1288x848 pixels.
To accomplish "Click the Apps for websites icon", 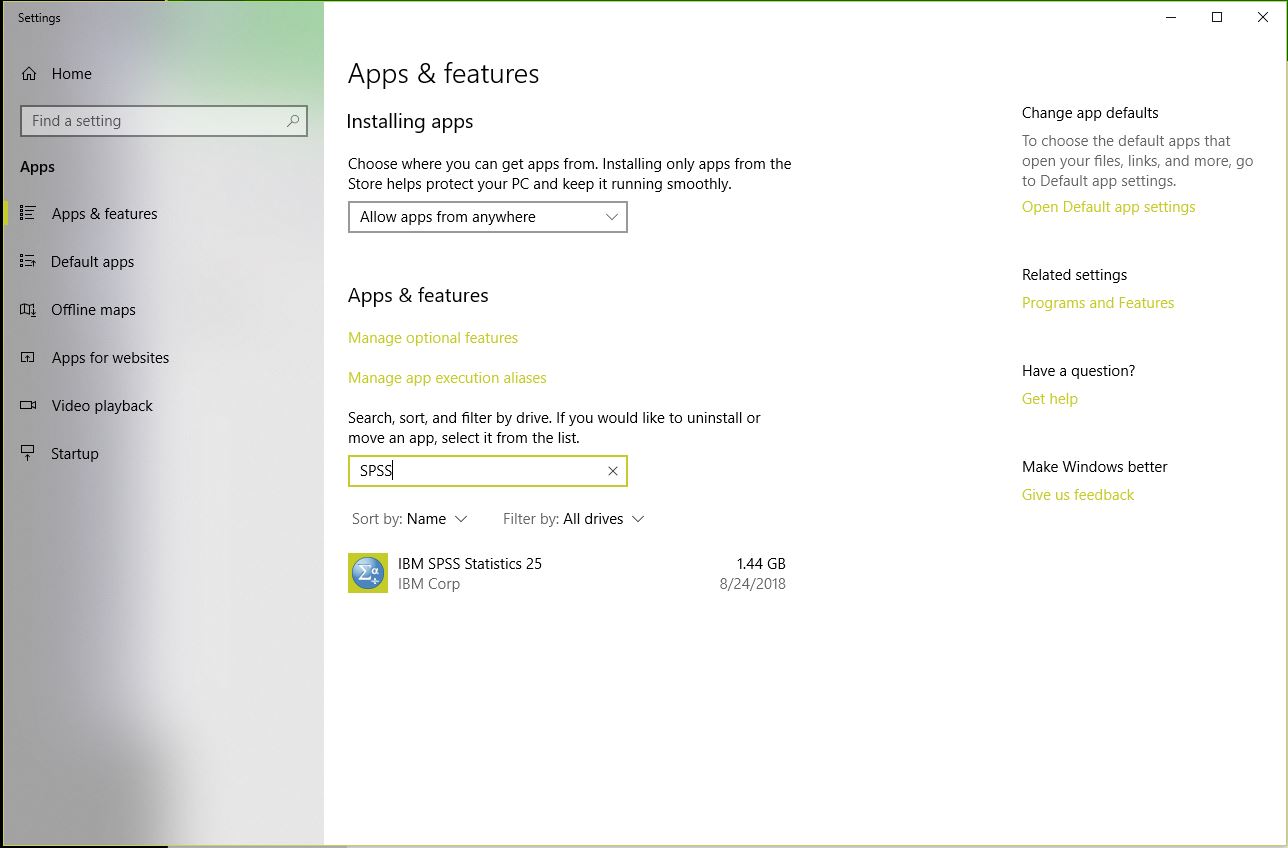I will (x=28, y=358).
